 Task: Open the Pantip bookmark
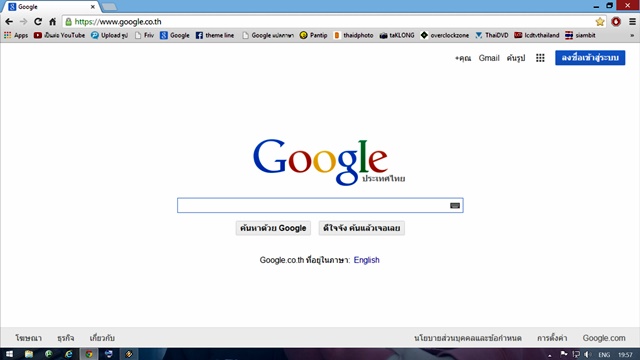(x=313, y=36)
